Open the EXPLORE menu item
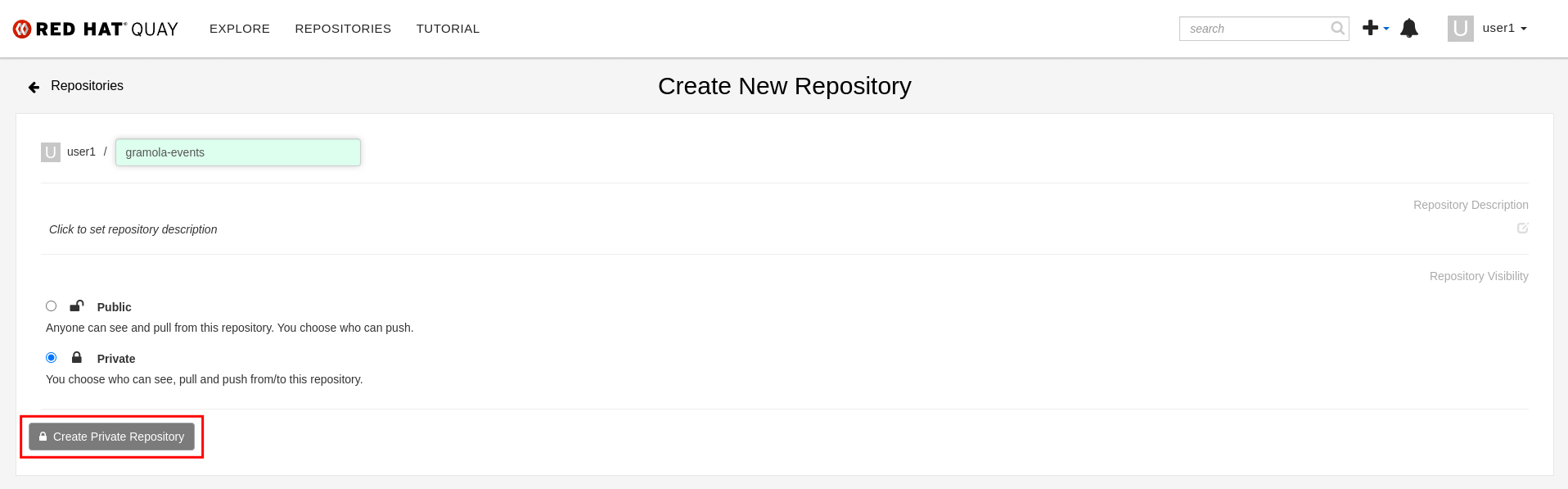 tap(239, 28)
